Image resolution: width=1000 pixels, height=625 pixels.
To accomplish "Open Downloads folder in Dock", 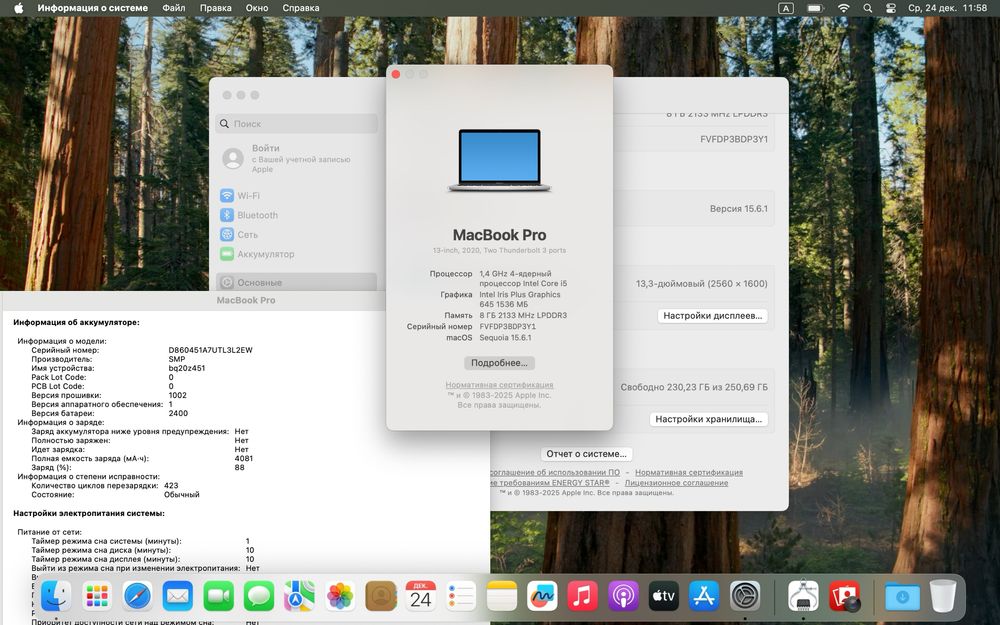I will click(902, 596).
